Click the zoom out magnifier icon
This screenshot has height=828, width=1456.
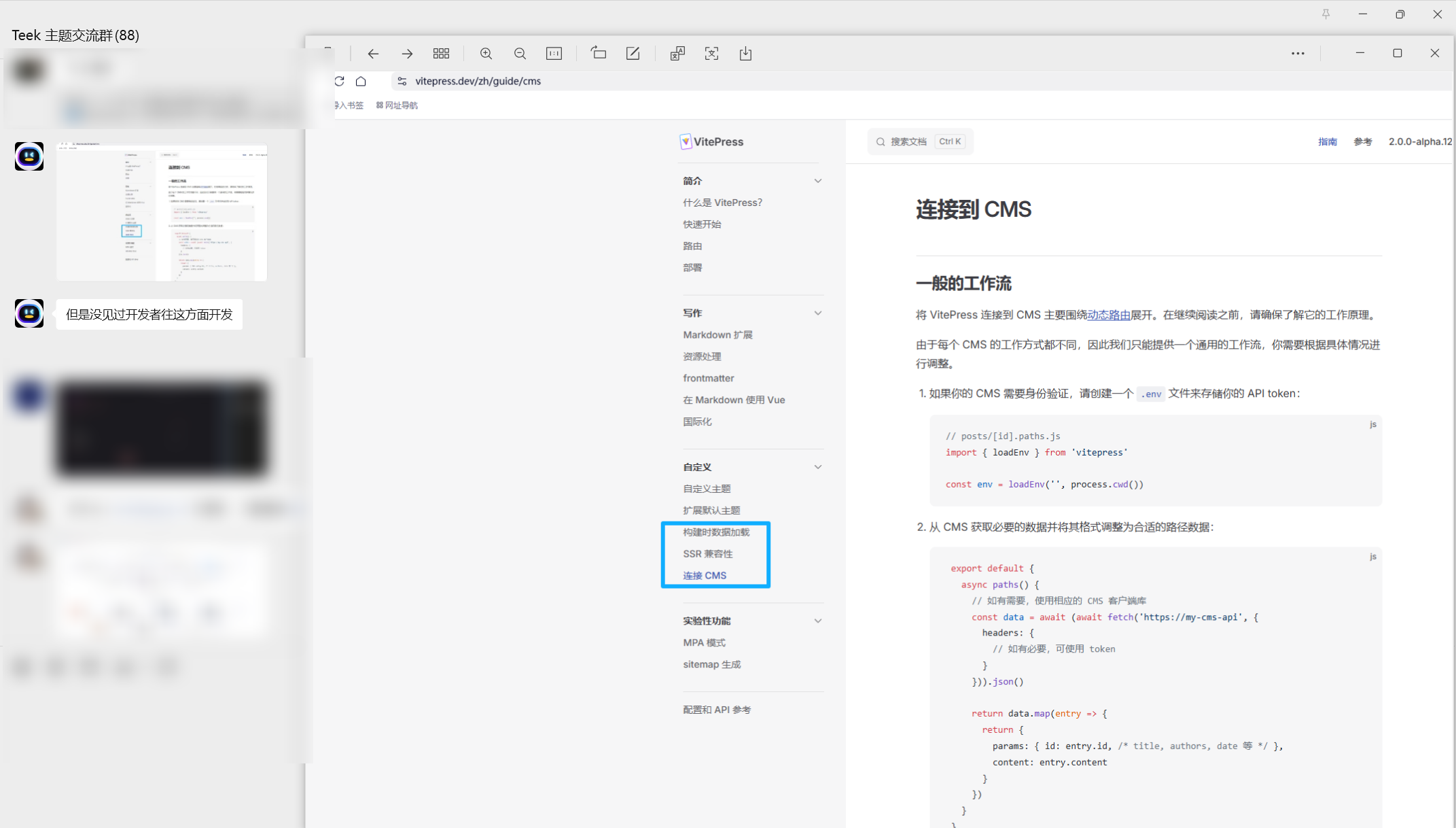click(520, 54)
